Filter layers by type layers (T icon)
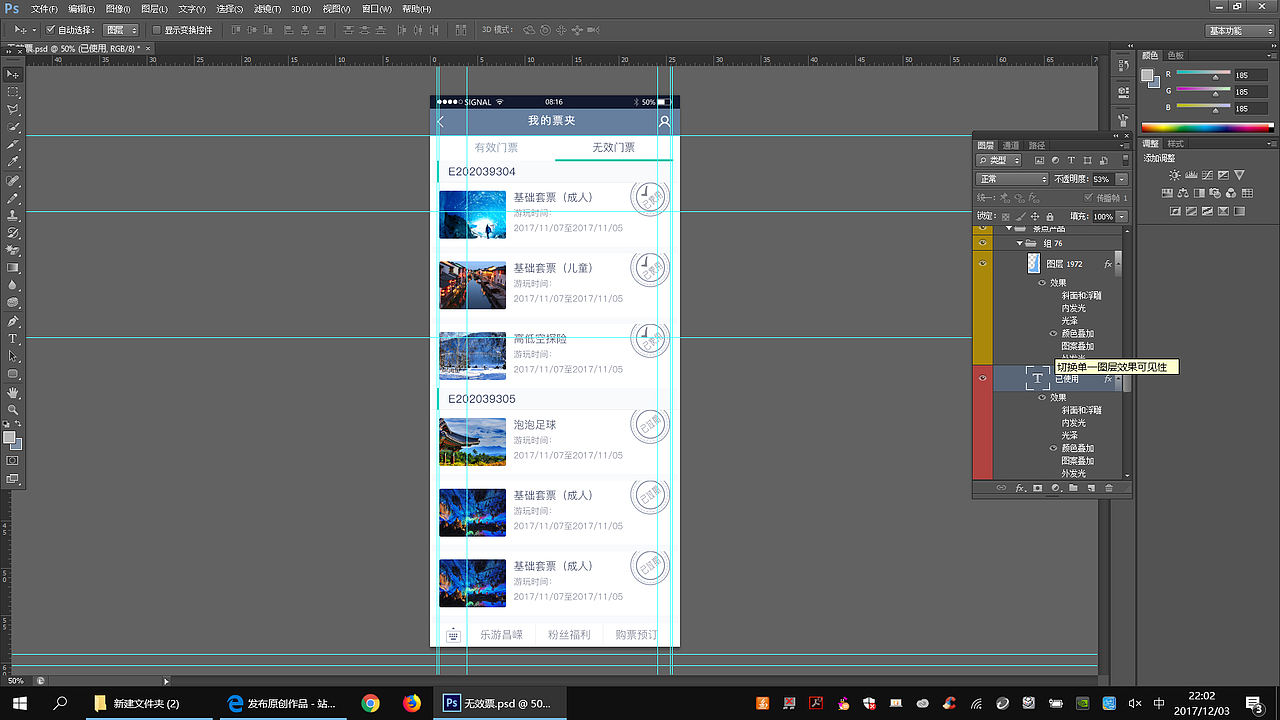 click(x=1071, y=160)
